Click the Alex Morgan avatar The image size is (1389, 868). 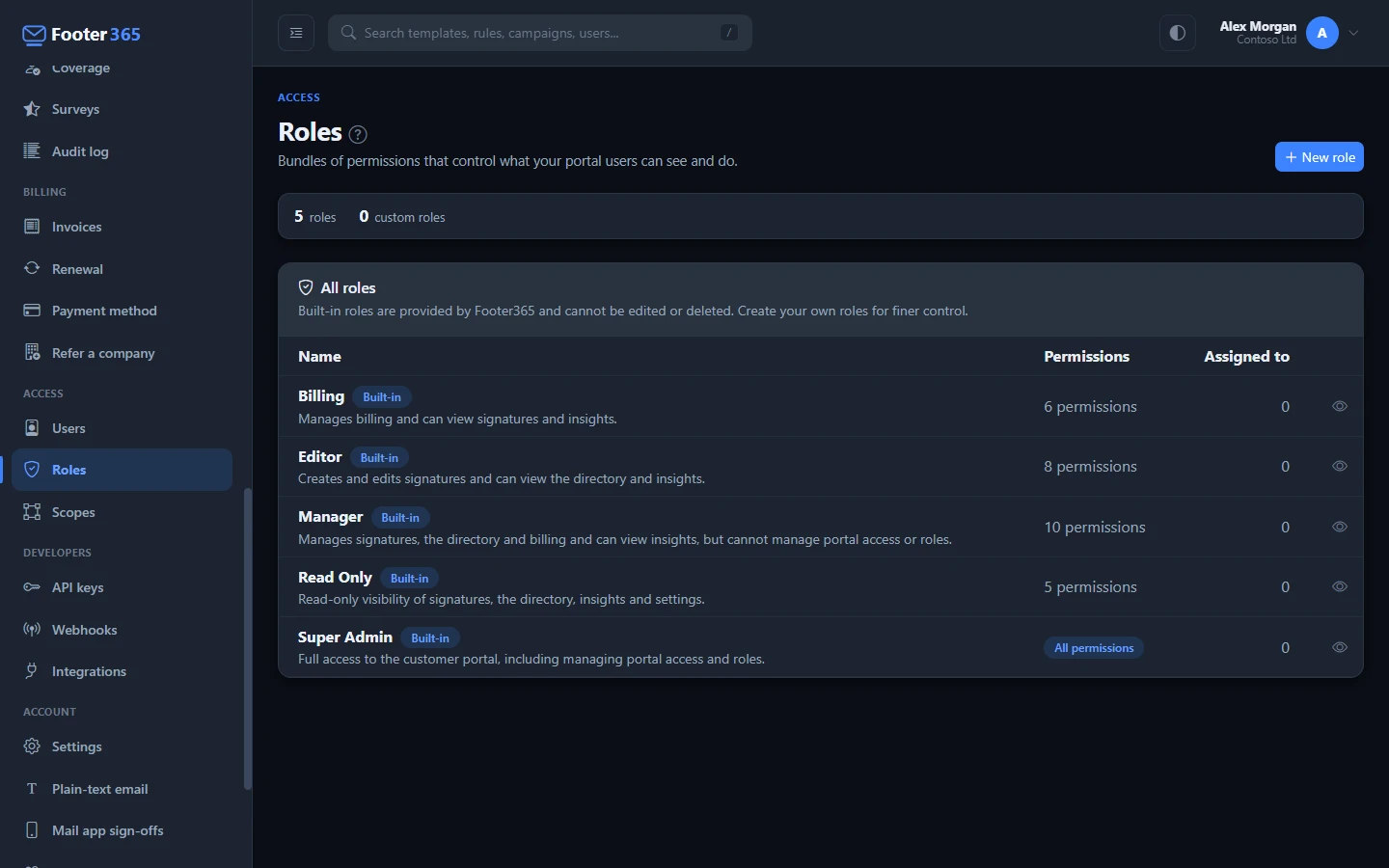[1322, 33]
